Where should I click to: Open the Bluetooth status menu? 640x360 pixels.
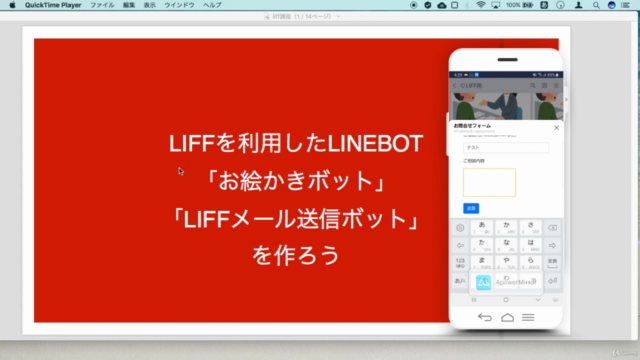[x=467, y=5]
